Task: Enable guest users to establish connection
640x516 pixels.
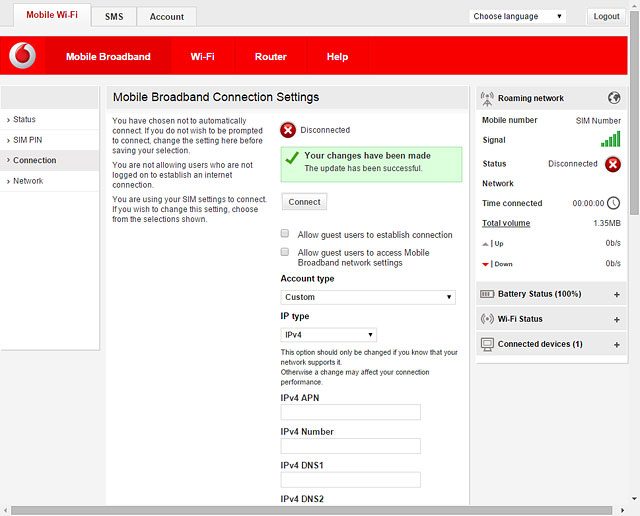Action: click(x=286, y=234)
